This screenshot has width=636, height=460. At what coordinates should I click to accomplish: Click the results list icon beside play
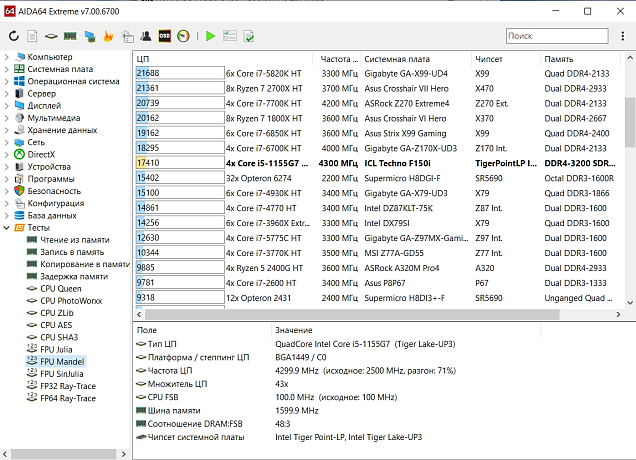point(229,36)
